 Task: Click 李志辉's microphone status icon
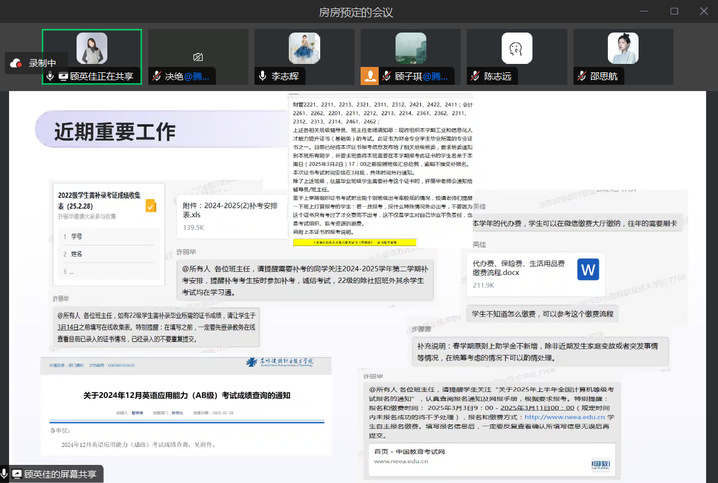[263, 76]
